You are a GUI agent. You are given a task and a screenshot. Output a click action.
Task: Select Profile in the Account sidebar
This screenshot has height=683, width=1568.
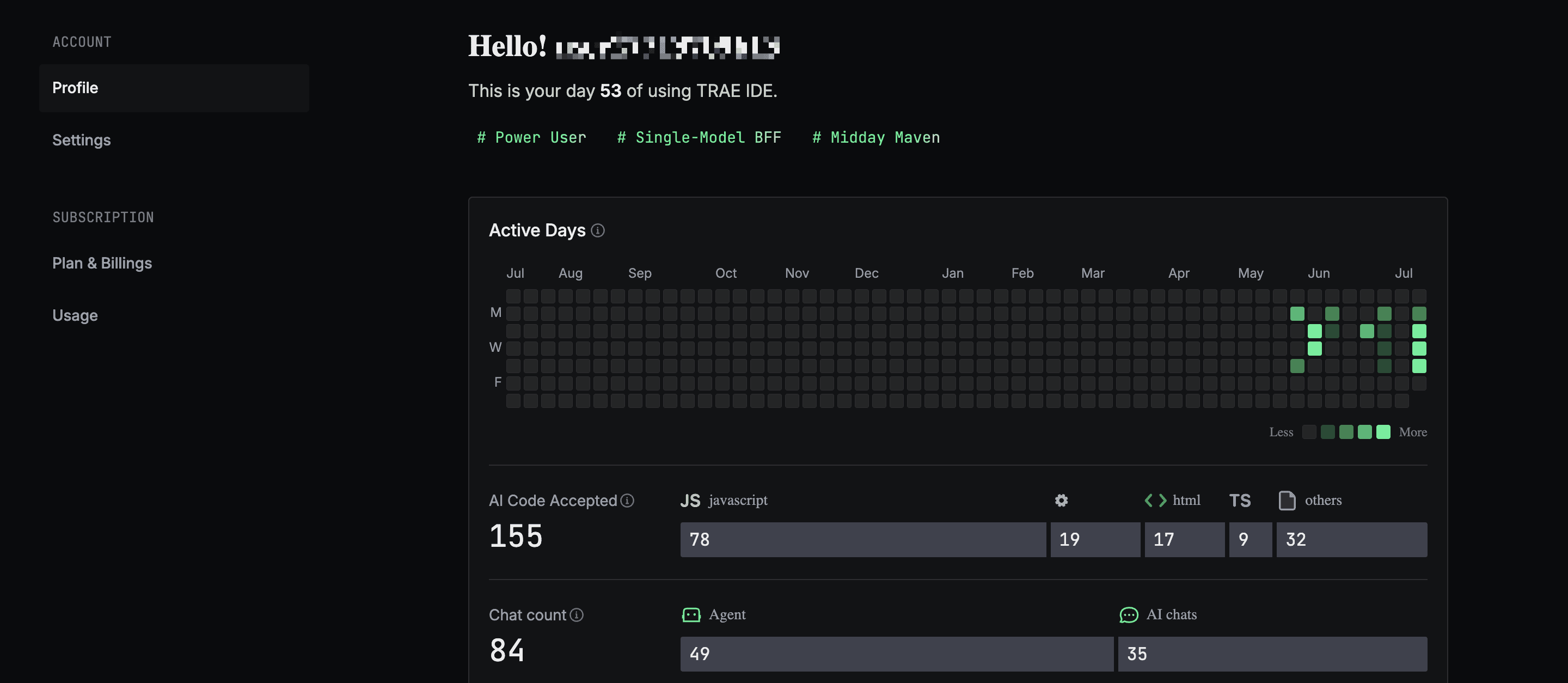pos(75,88)
